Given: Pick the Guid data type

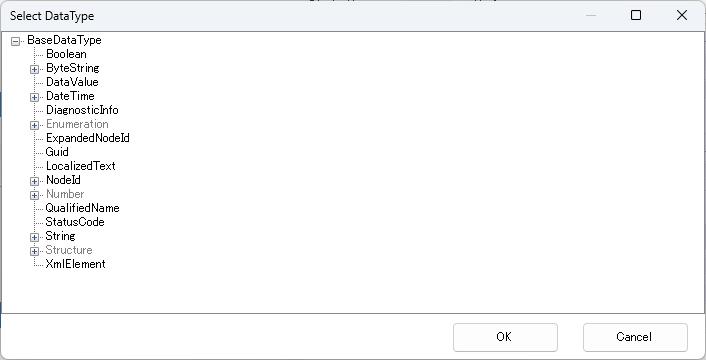Looking at the screenshot, I should point(57,152).
